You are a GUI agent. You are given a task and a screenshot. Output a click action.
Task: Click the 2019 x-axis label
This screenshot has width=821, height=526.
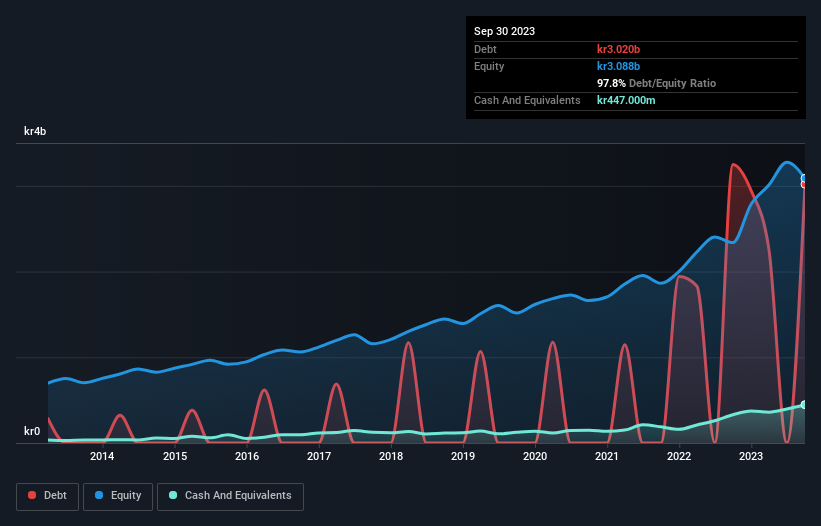463,456
